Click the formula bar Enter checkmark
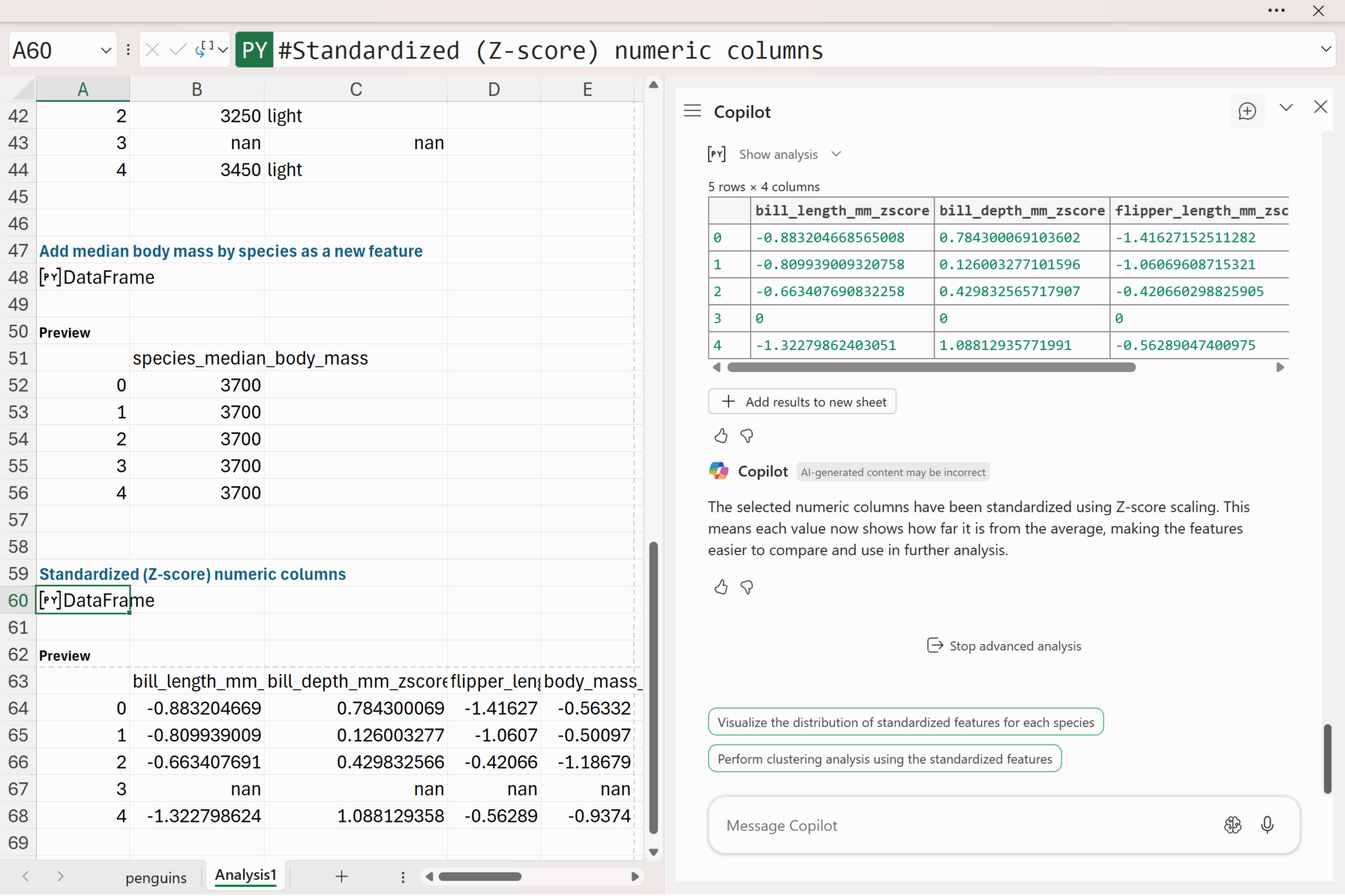1345x896 pixels. pos(177,51)
